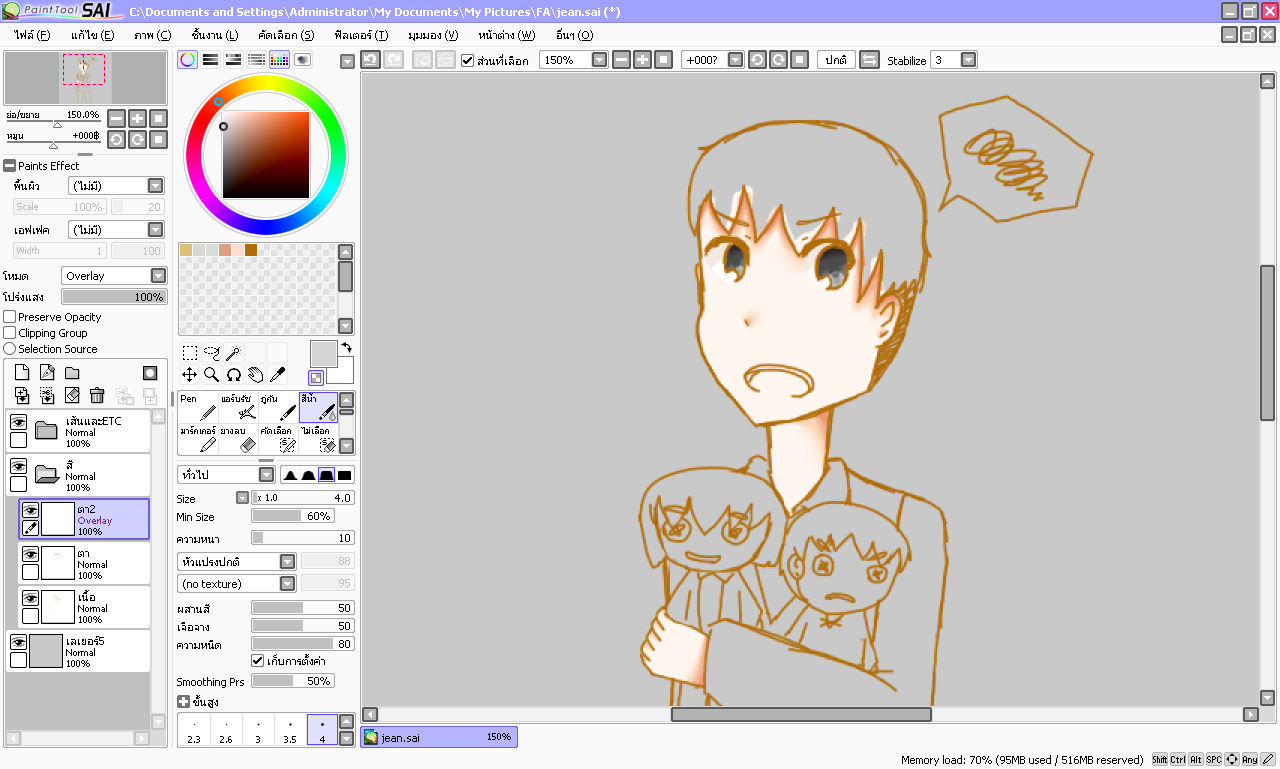Image resolution: width=1280 pixels, height=769 pixels.
Task: Open the (no texture) brush dropdown
Action: 237,584
